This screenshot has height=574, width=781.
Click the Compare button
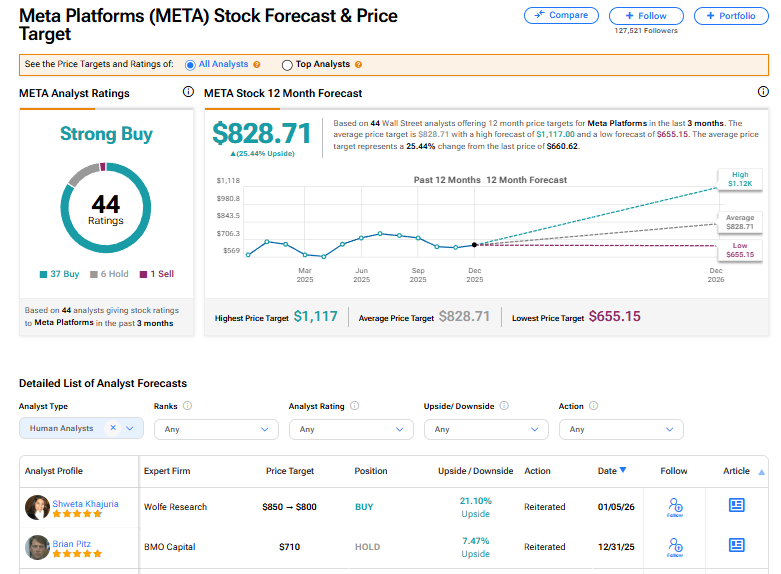pos(561,16)
